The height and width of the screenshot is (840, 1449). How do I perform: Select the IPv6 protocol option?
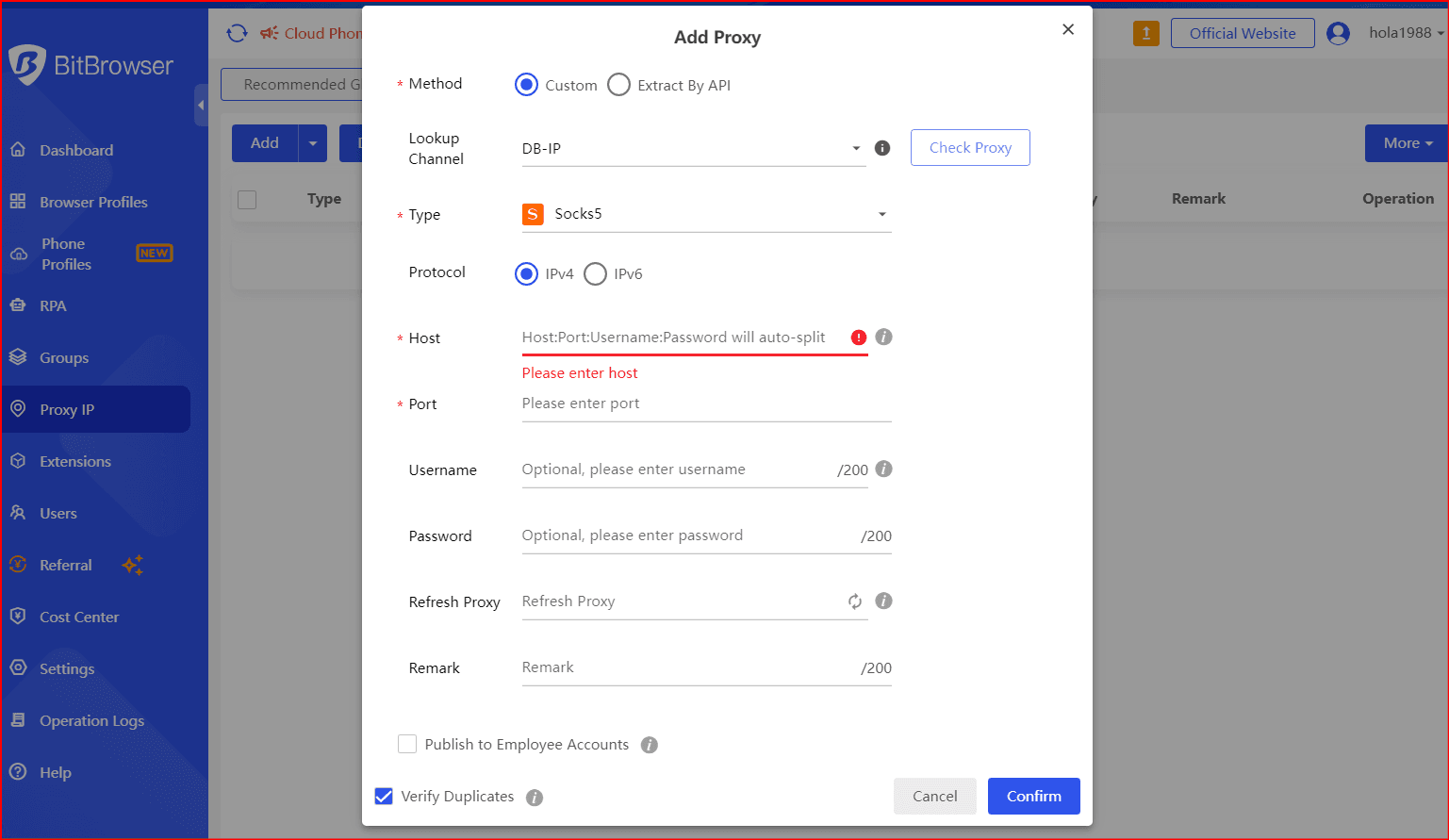tap(595, 274)
